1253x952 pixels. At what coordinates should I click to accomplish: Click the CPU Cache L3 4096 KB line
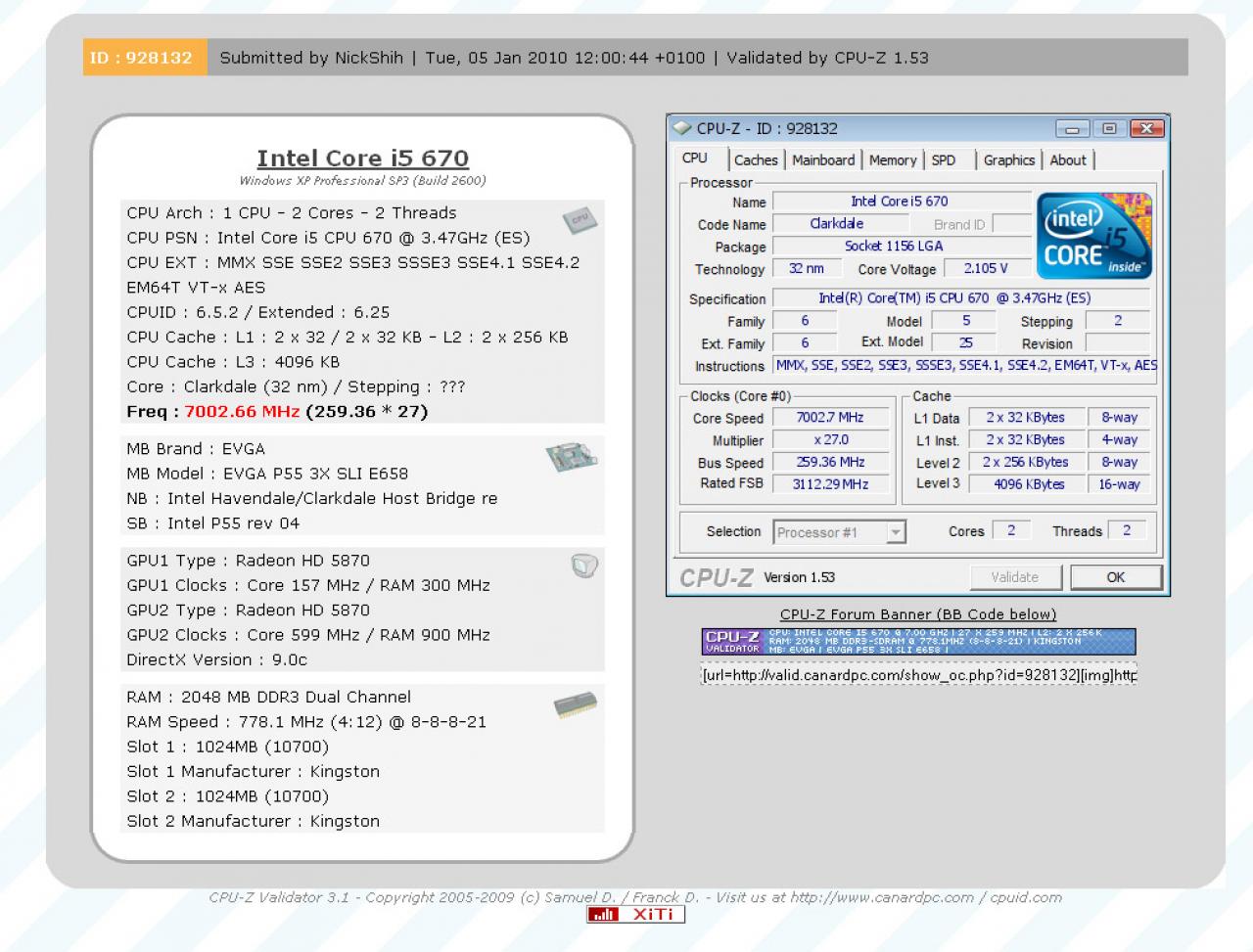click(233, 362)
